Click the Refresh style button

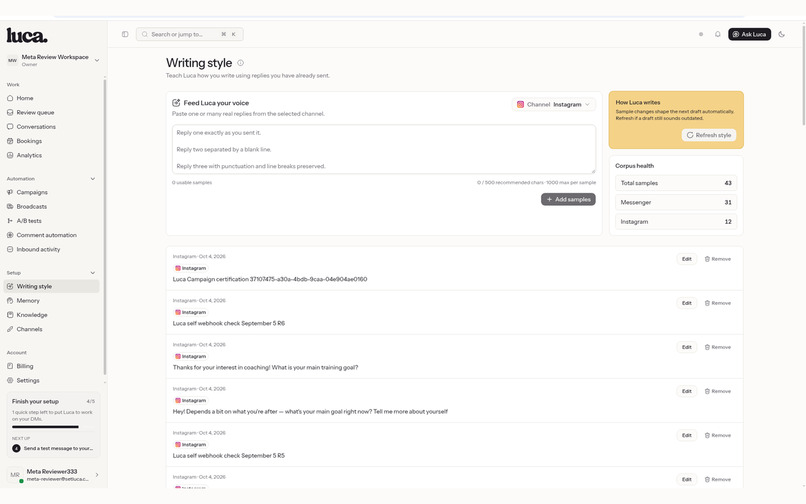pyautogui.click(x=709, y=135)
